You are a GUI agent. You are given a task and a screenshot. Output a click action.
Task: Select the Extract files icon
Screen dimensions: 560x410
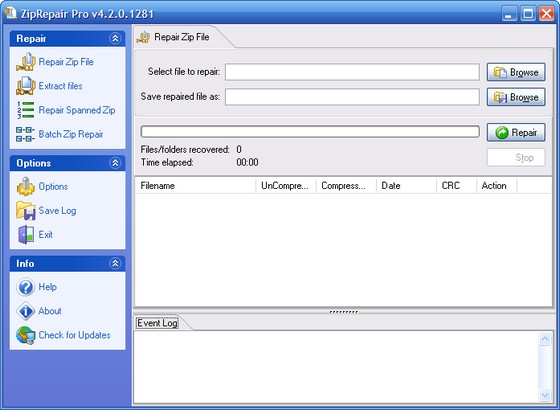click(25, 86)
